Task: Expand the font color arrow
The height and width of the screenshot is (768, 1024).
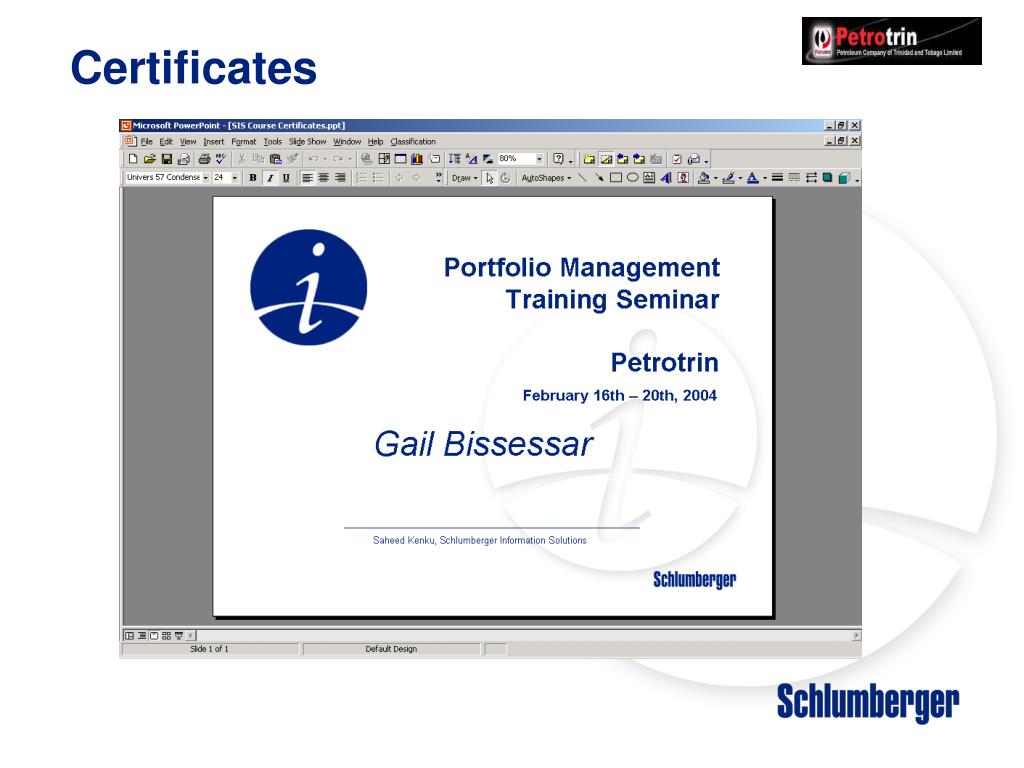Action: point(765,178)
